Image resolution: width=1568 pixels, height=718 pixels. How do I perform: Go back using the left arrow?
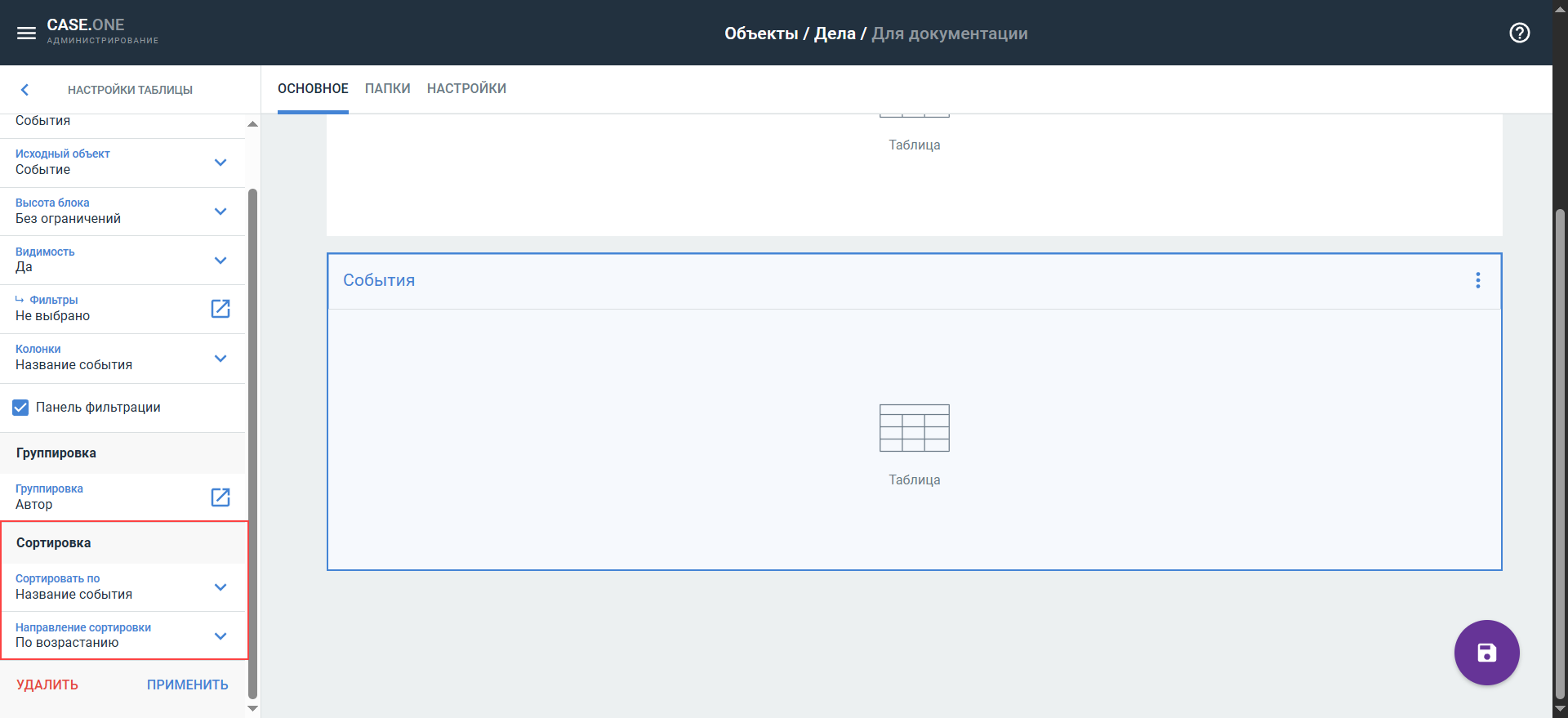pos(24,90)
